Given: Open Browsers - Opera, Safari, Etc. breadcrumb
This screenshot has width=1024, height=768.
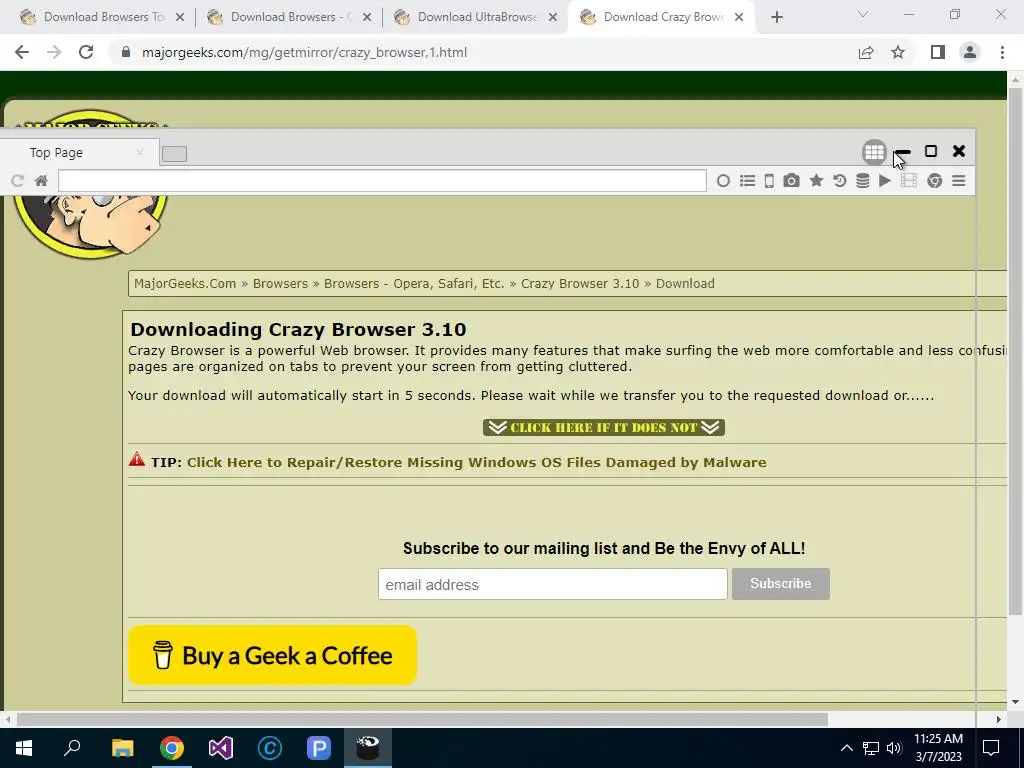Looking at the screenshot, I should [x=414, y=283].
